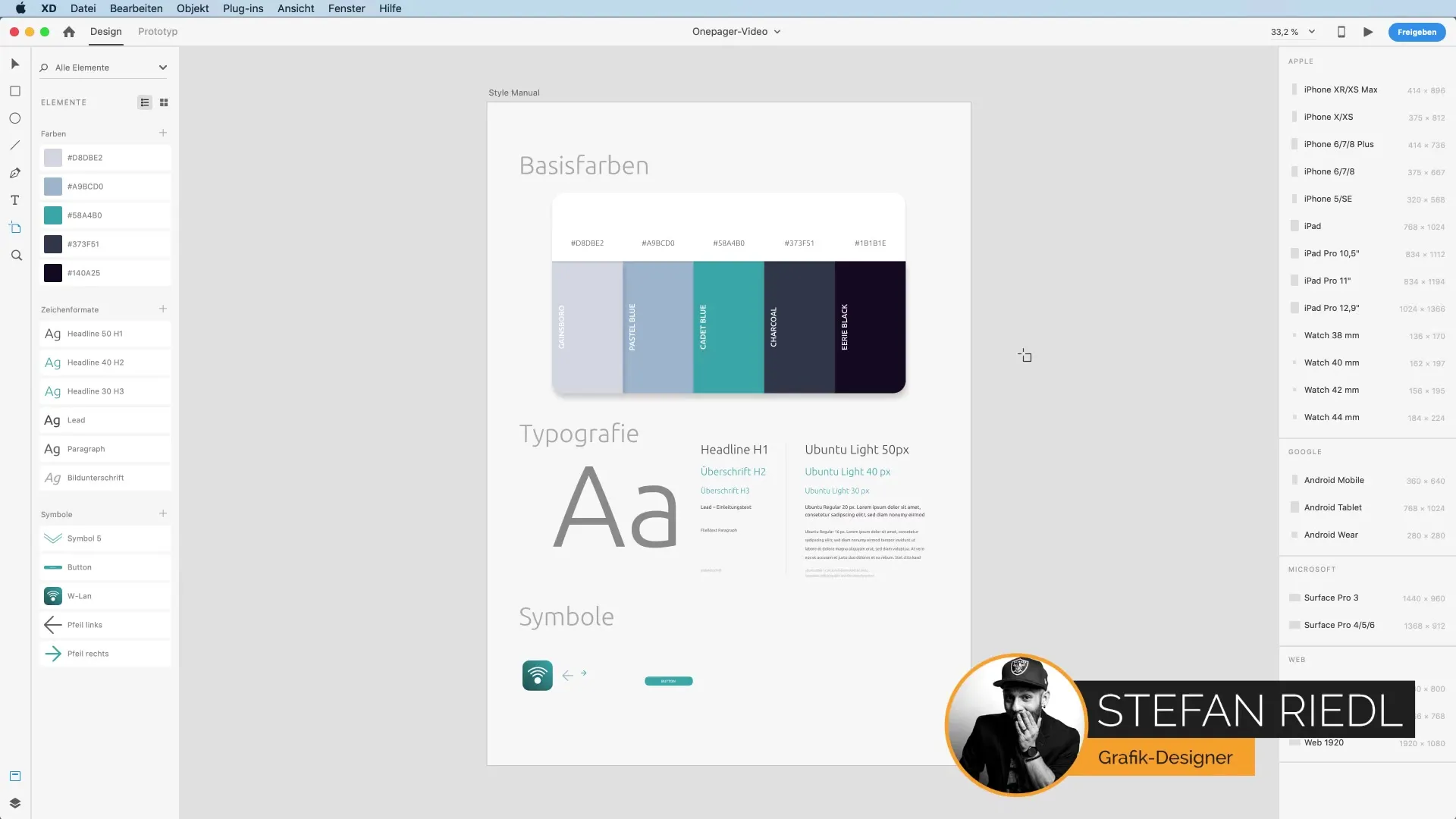Open the Fenster menu
1456x819 pixels.
[x=347, y=8]
